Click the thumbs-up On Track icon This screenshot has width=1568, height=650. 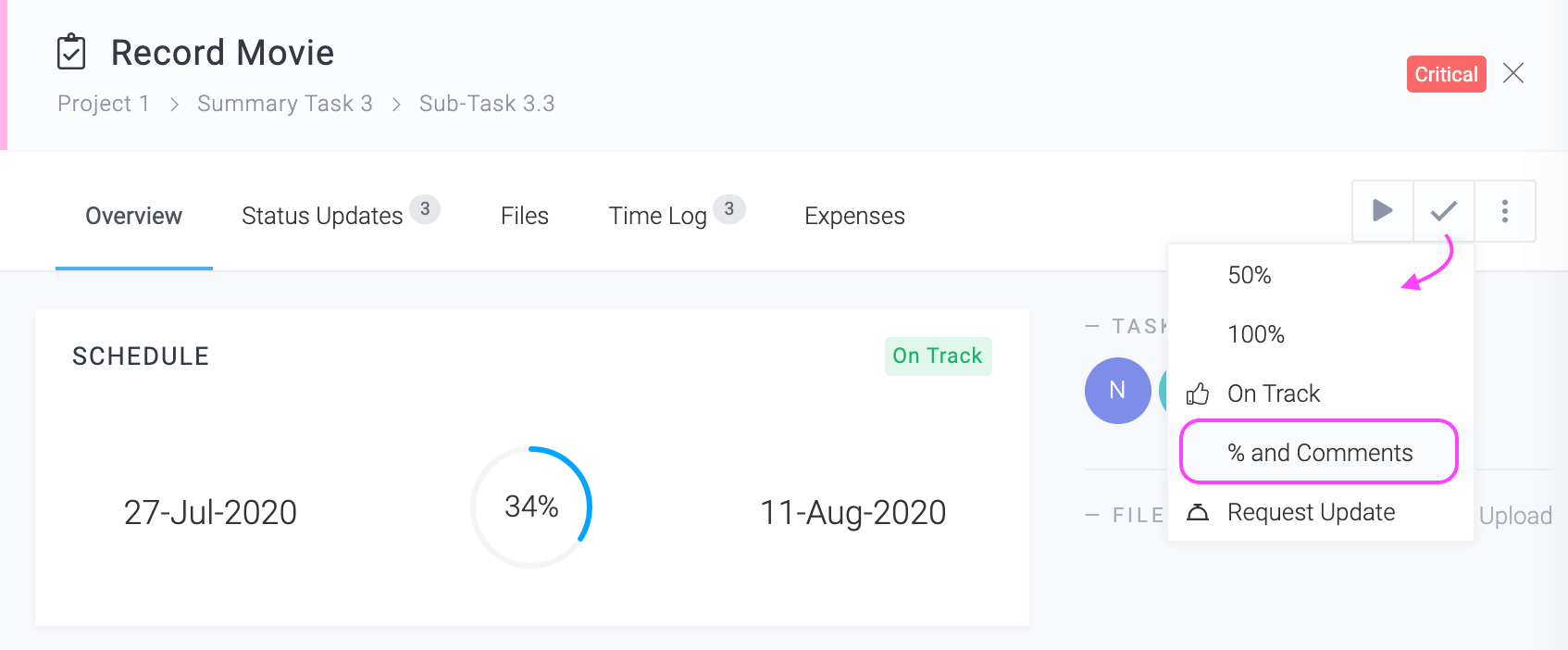1198,394
